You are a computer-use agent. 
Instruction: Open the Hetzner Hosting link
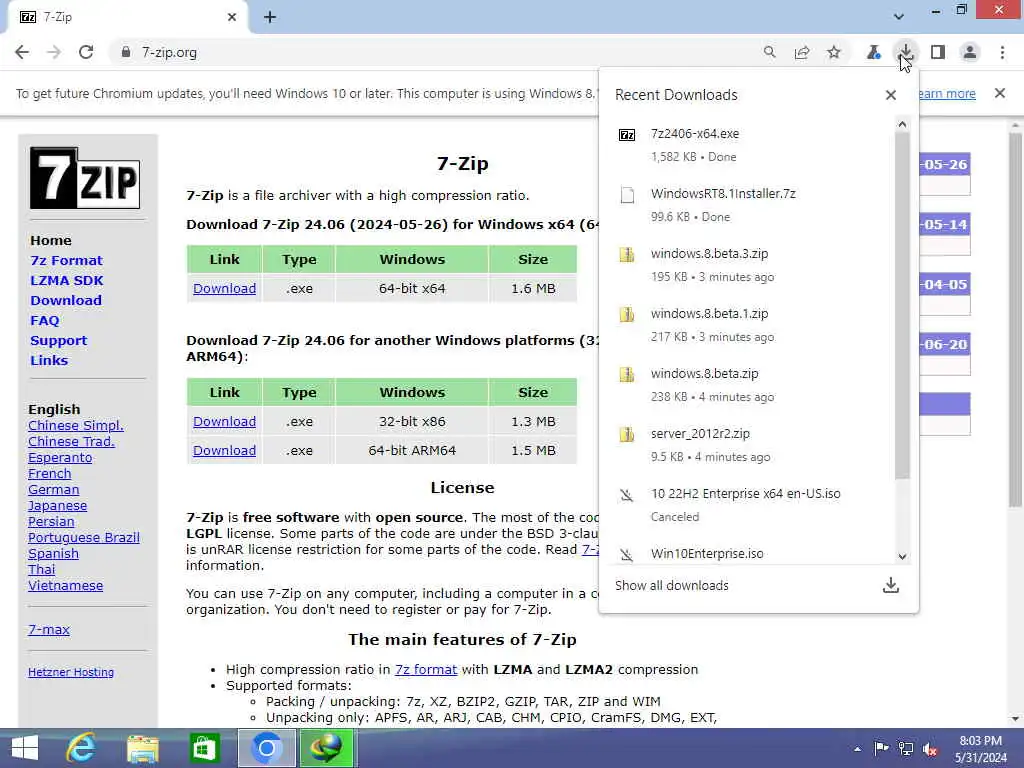coord(71,672)
